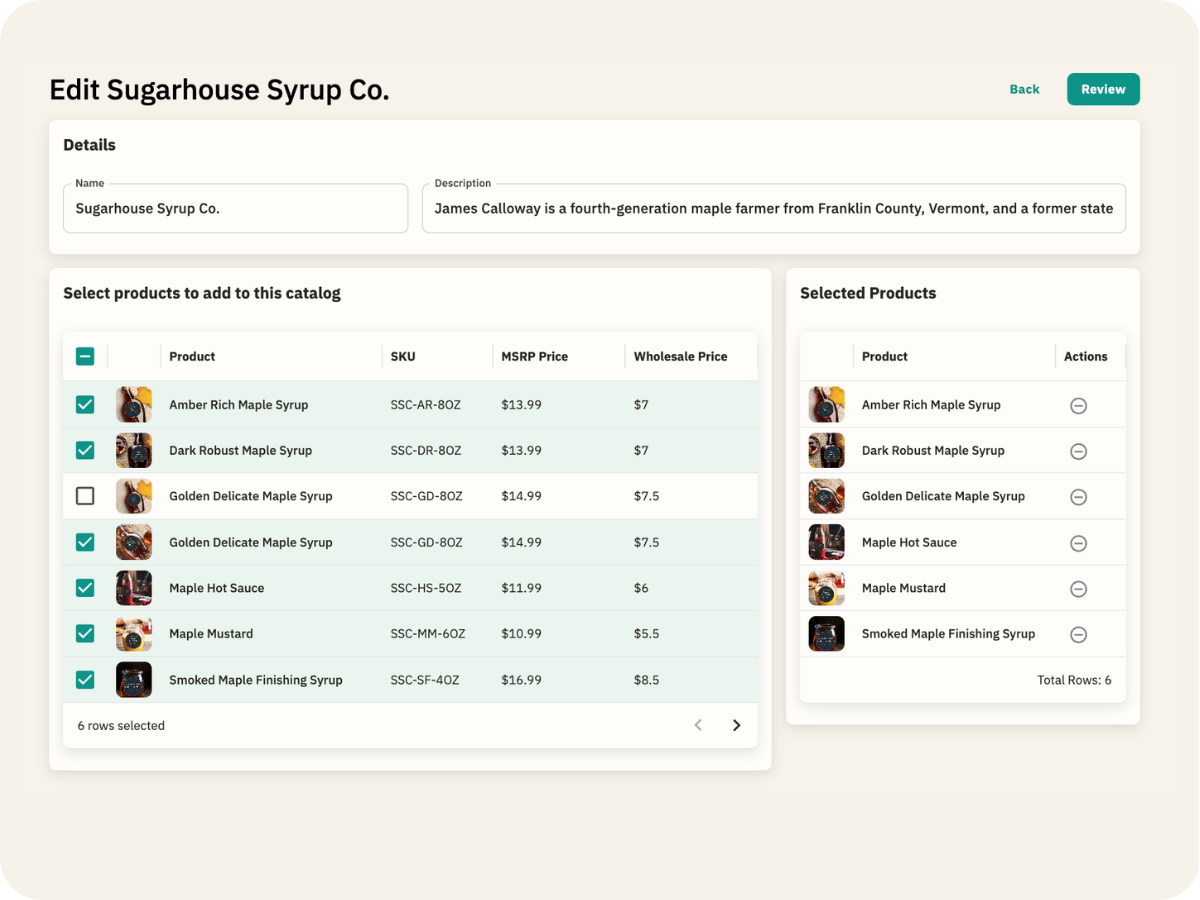This screenshot has height=900, width=1200.
Task: Go back using the Back link
Action: point(1024,89)
